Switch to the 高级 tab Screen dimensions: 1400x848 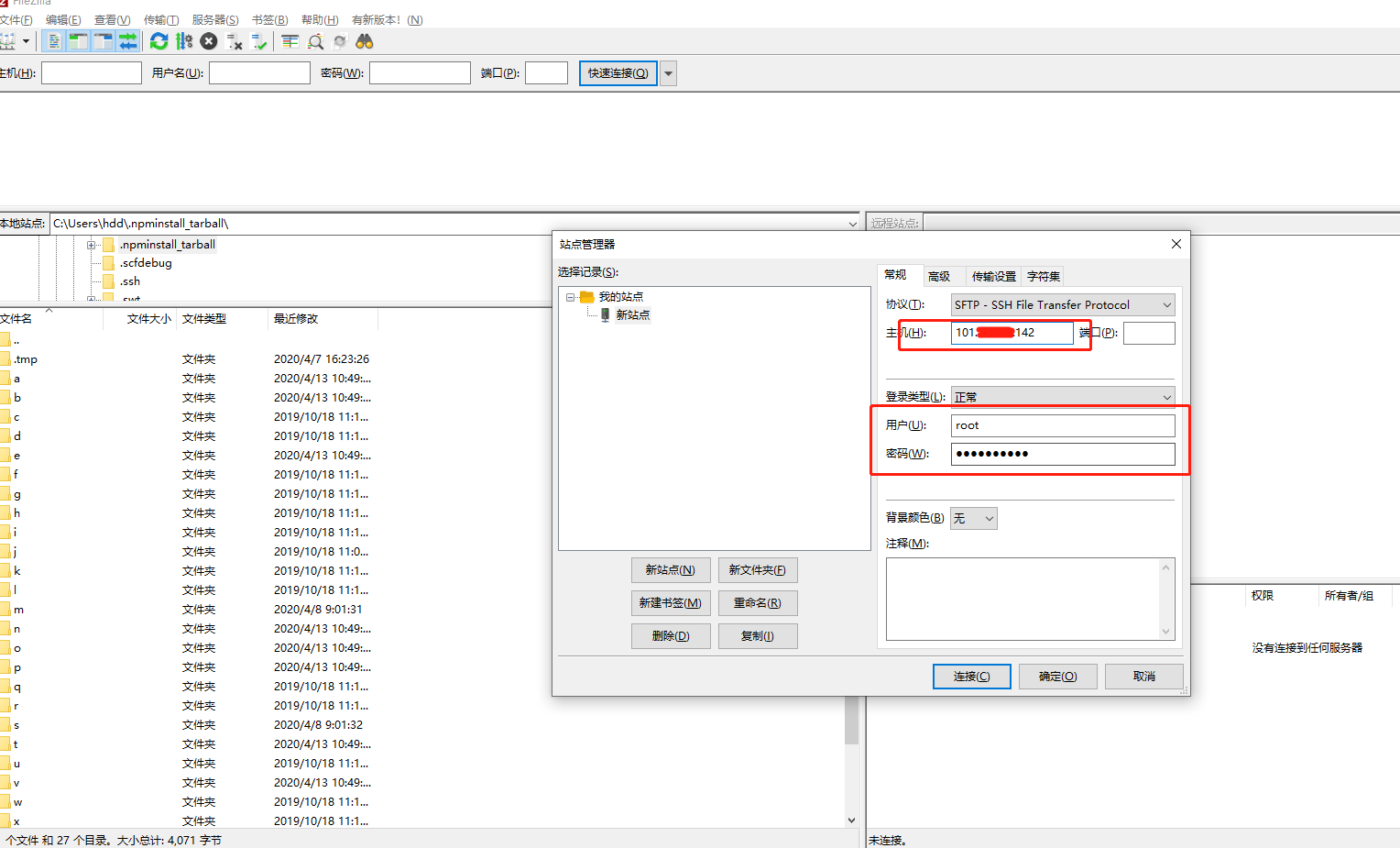(939, 276)
